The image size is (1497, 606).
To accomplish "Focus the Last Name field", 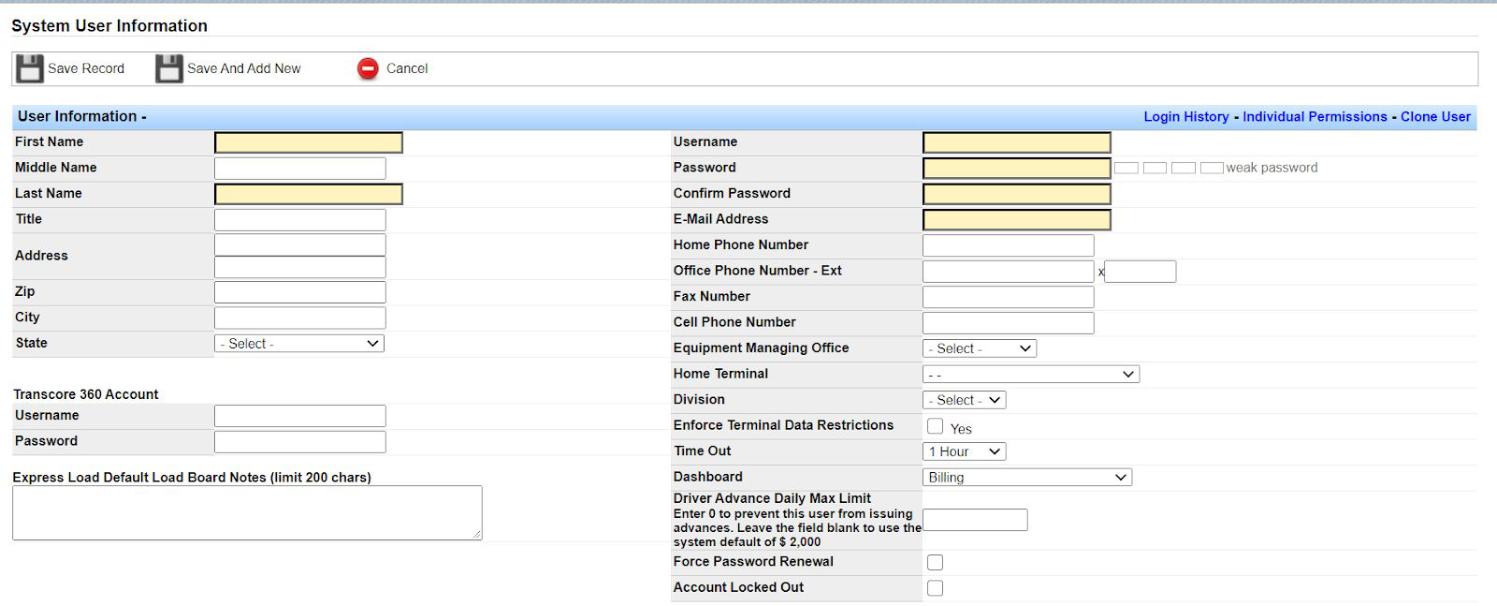I will pos(308,194).
